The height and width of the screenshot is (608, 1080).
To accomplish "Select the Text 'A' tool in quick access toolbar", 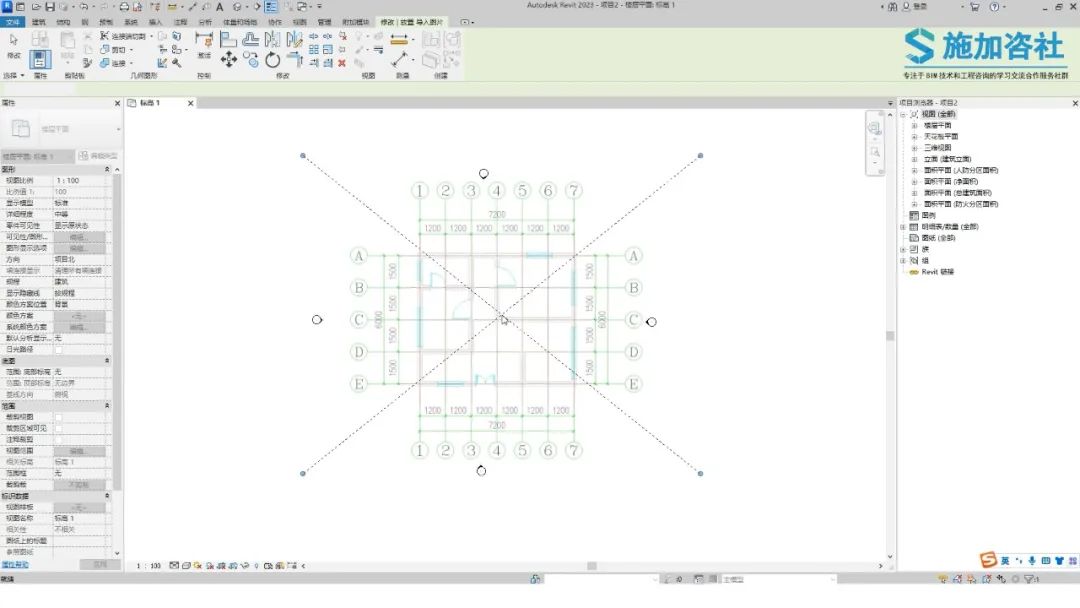I will coord(220,7).
